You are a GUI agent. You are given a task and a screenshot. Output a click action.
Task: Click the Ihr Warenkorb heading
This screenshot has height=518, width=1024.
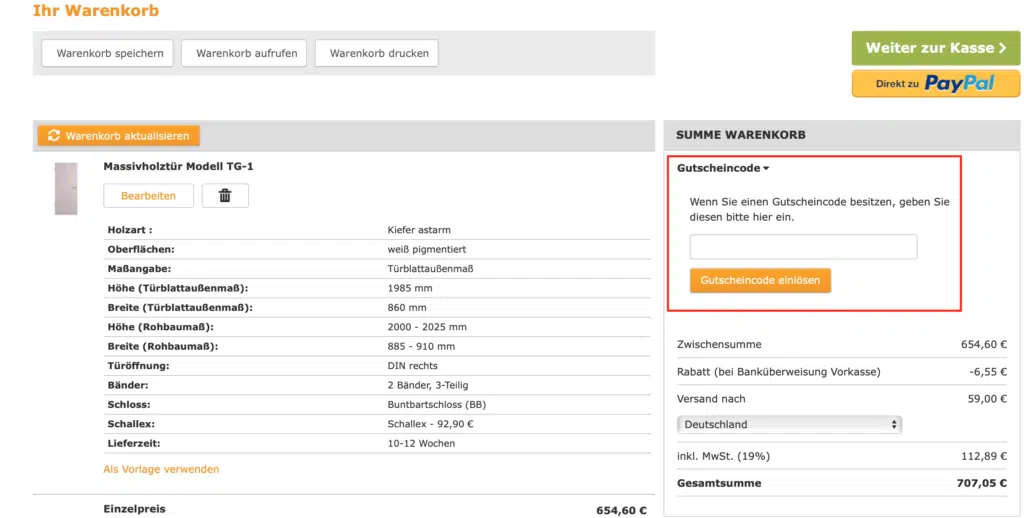tap(96, 10)
